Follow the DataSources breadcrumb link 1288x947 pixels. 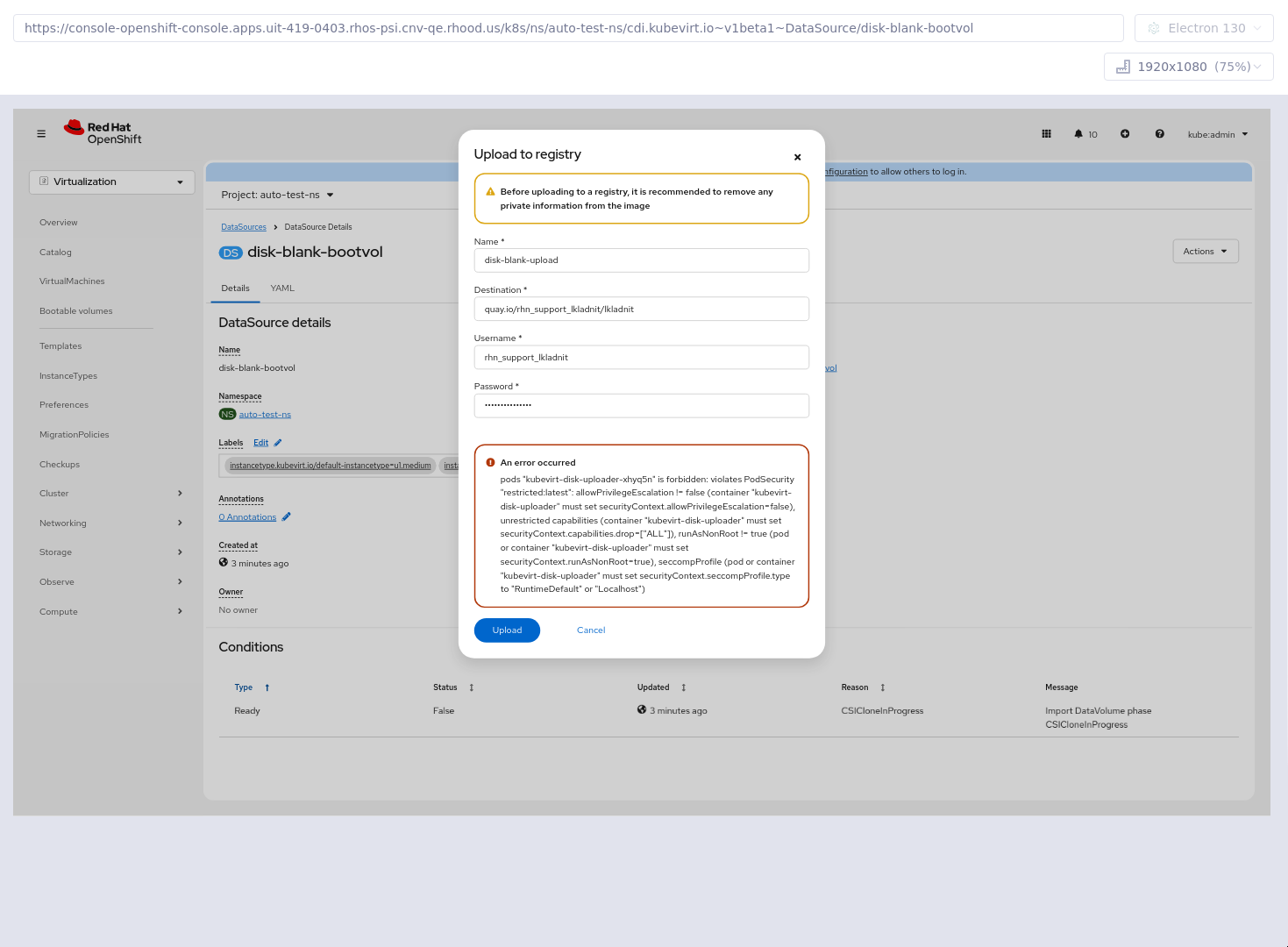click(x=244, y=227)
